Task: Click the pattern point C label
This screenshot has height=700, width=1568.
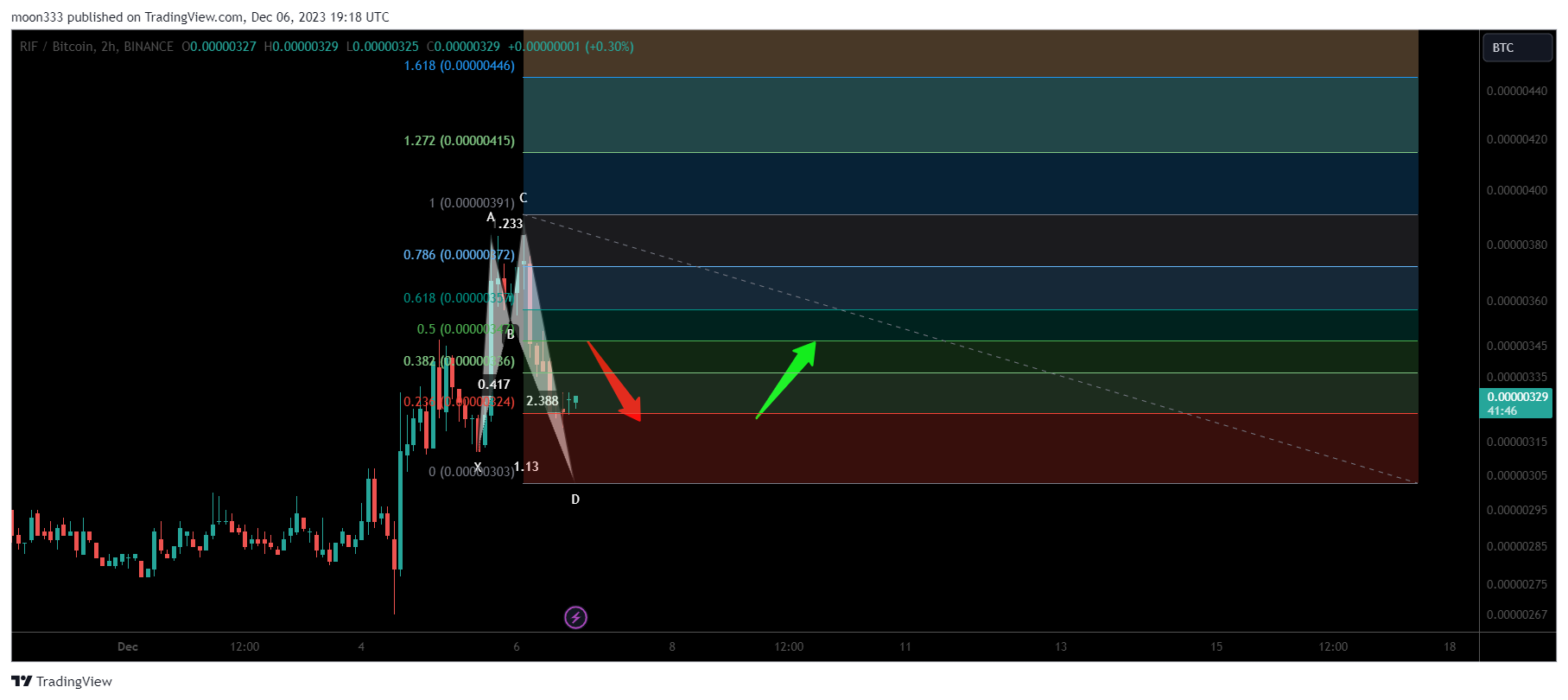Action: [x=524, y=198]
